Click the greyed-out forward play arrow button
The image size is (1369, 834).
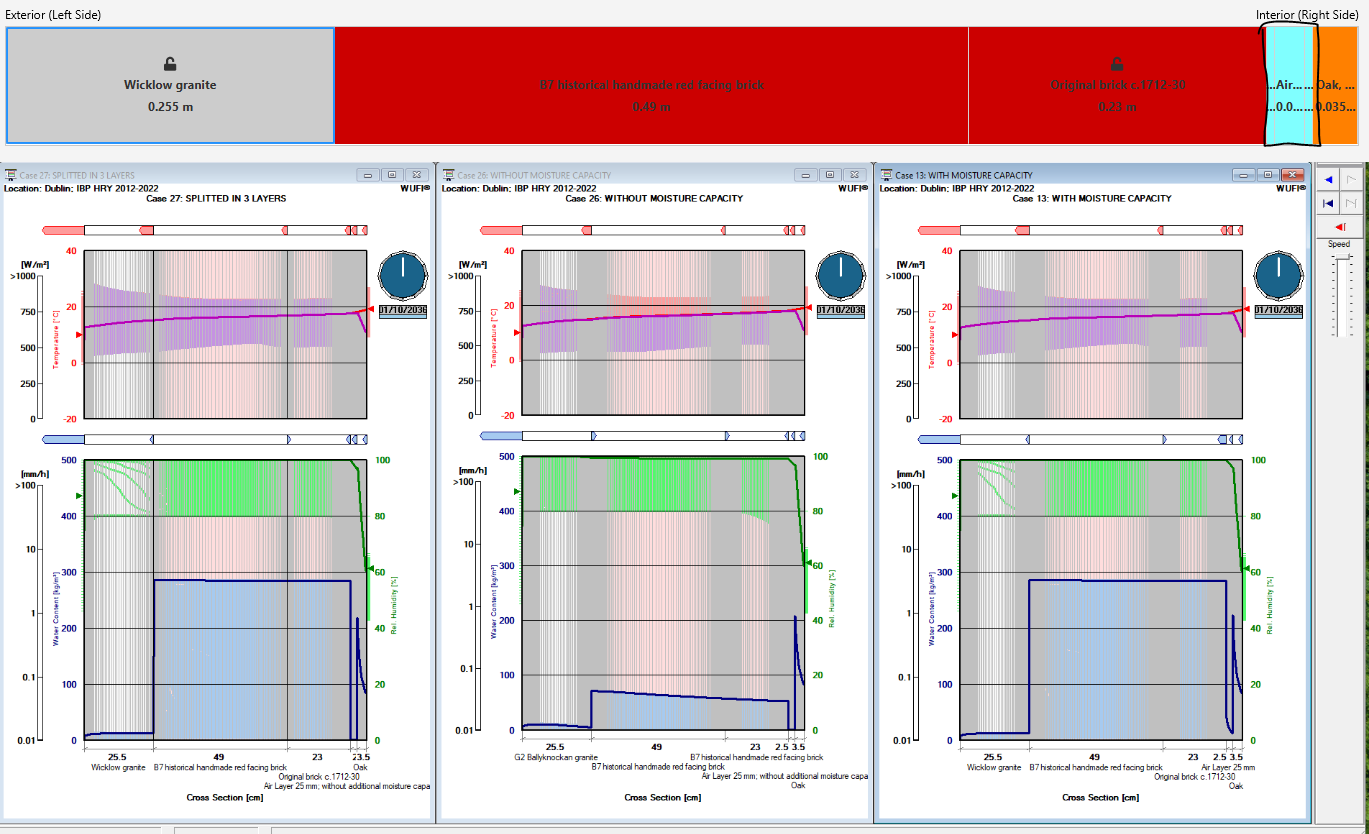pos(1350,180)
